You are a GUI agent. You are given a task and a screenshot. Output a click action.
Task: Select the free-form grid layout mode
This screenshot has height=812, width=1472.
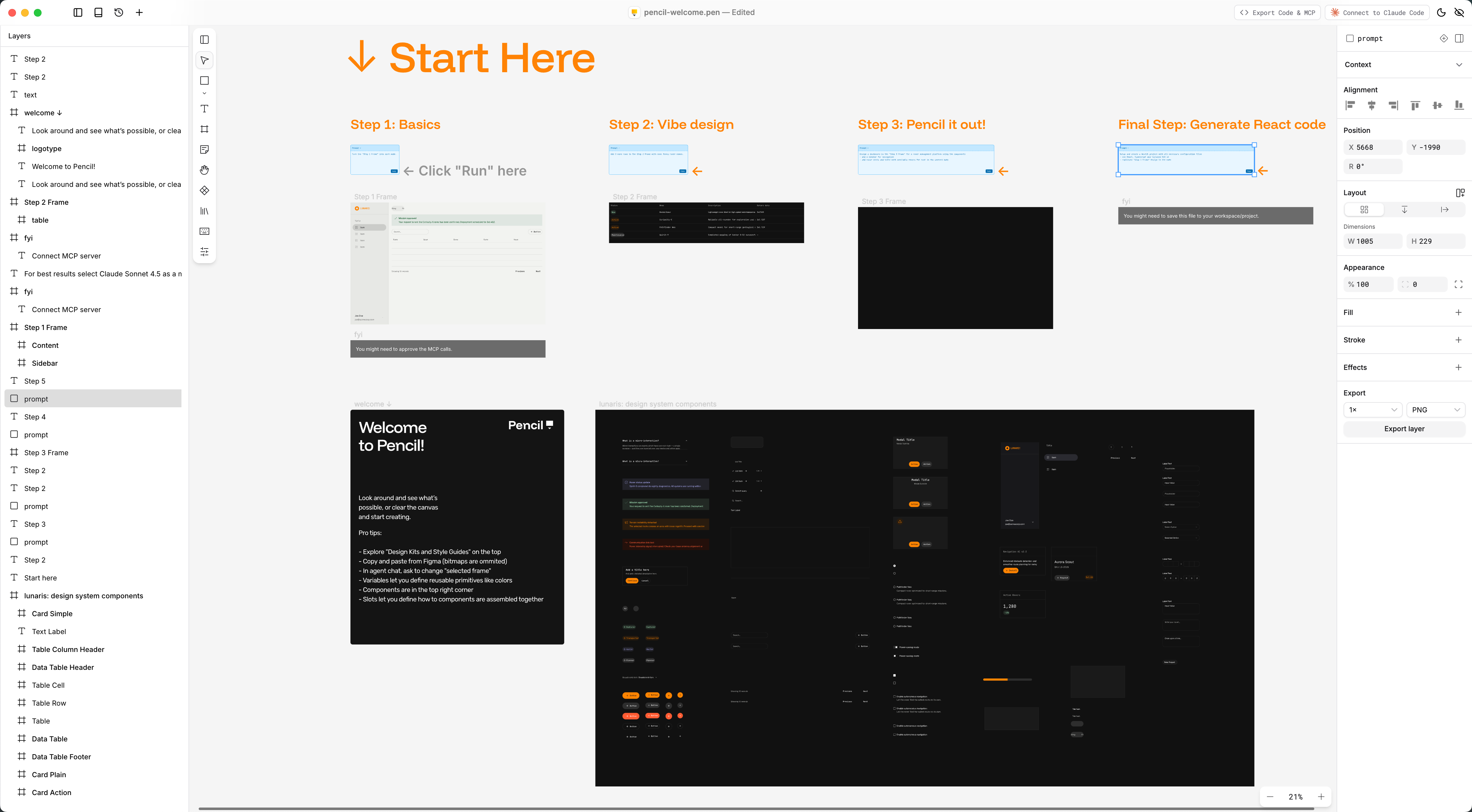1364,210
